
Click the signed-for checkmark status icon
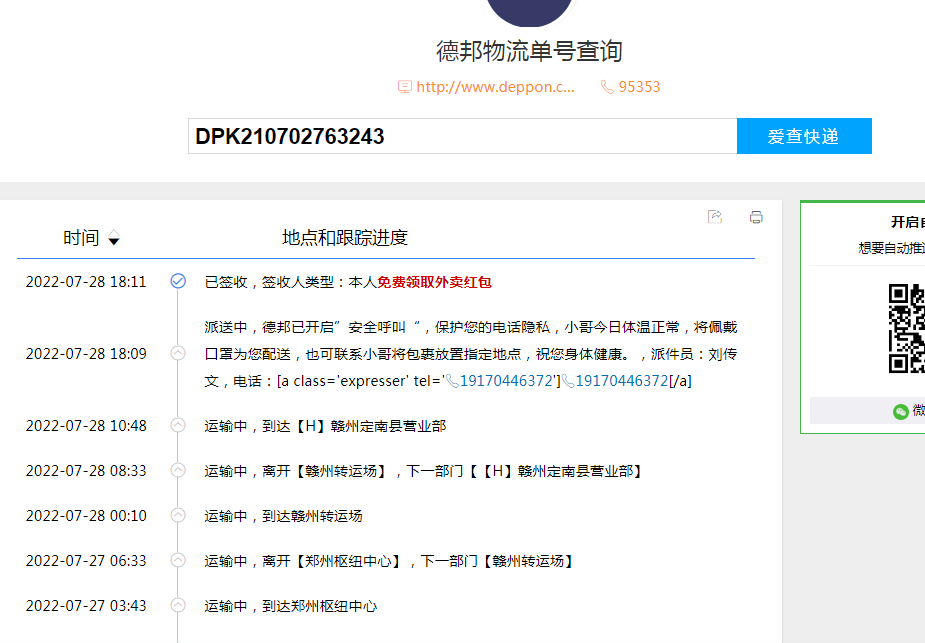pos(178,281)
